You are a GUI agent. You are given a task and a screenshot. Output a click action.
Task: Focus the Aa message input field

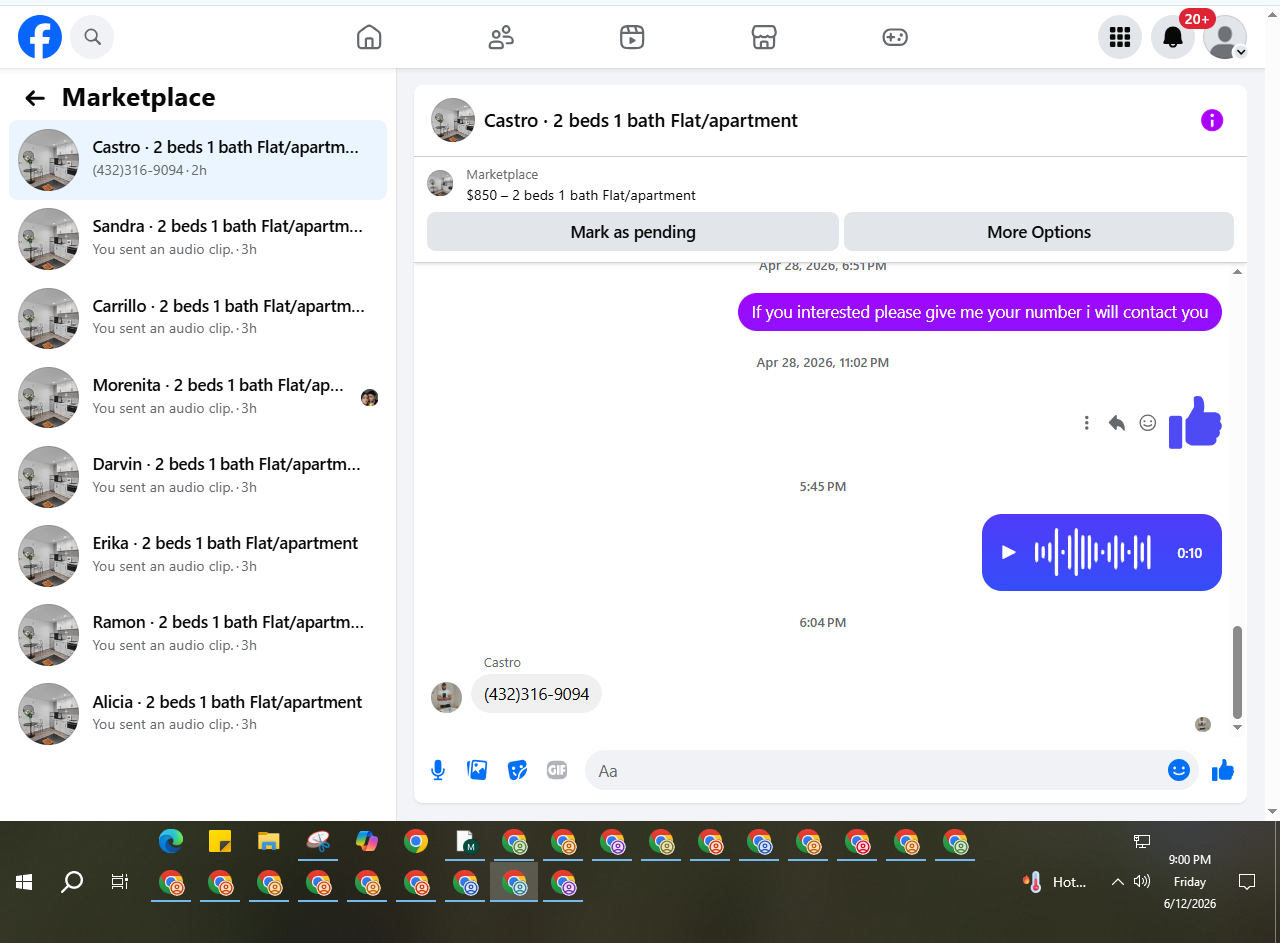876,770
